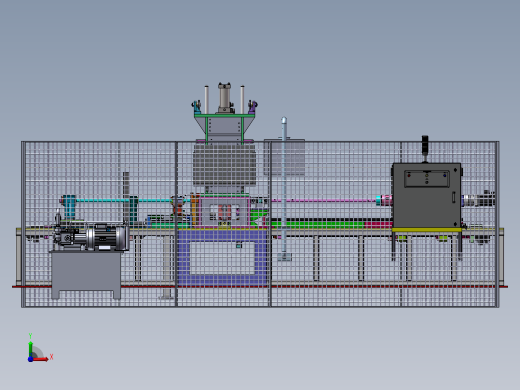This screenshot has height=390, width=520.
Task: Select the purple bracket at the press top right
Action: (x=252, y=107)
